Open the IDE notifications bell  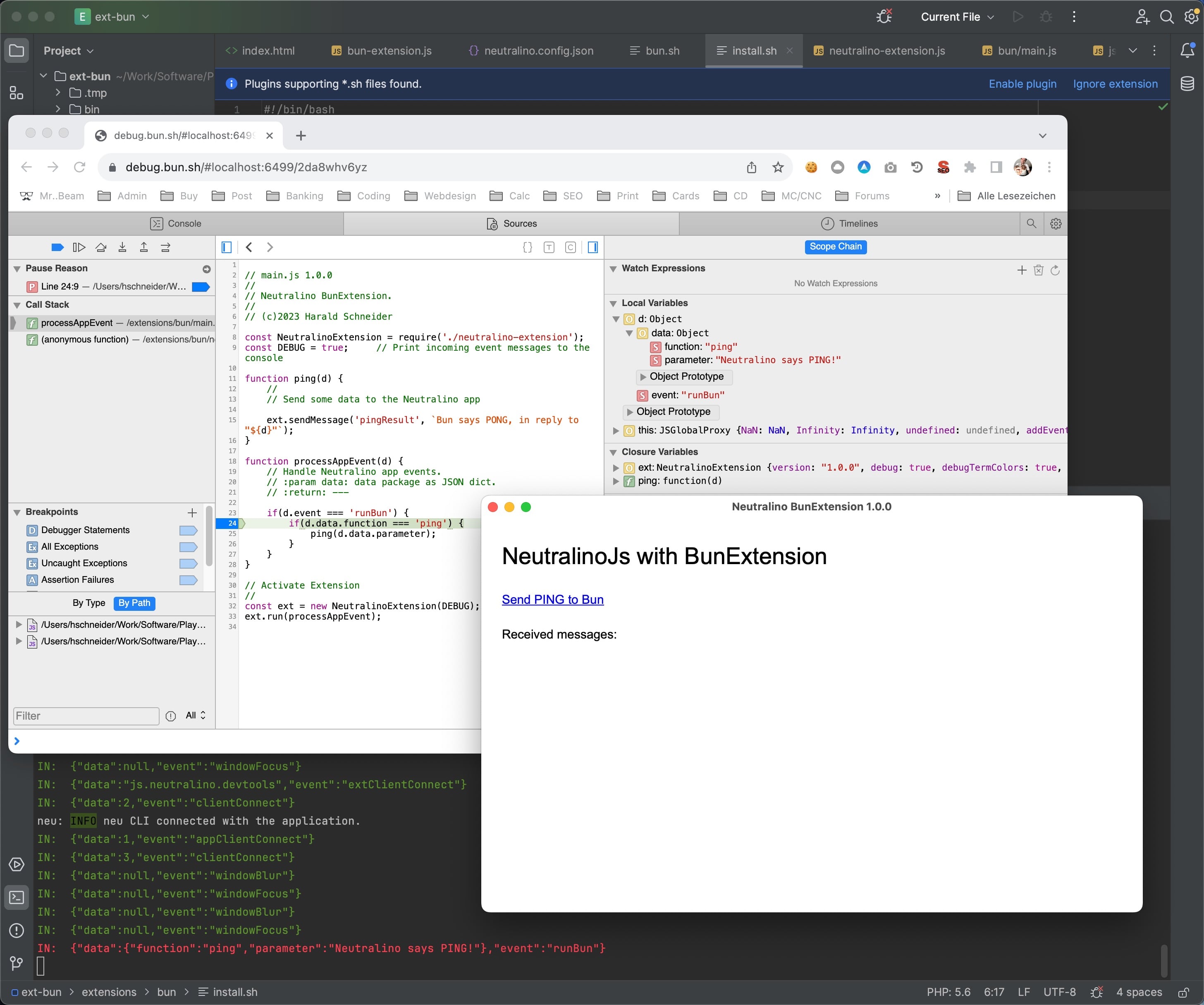click(x=1187, y=50)
